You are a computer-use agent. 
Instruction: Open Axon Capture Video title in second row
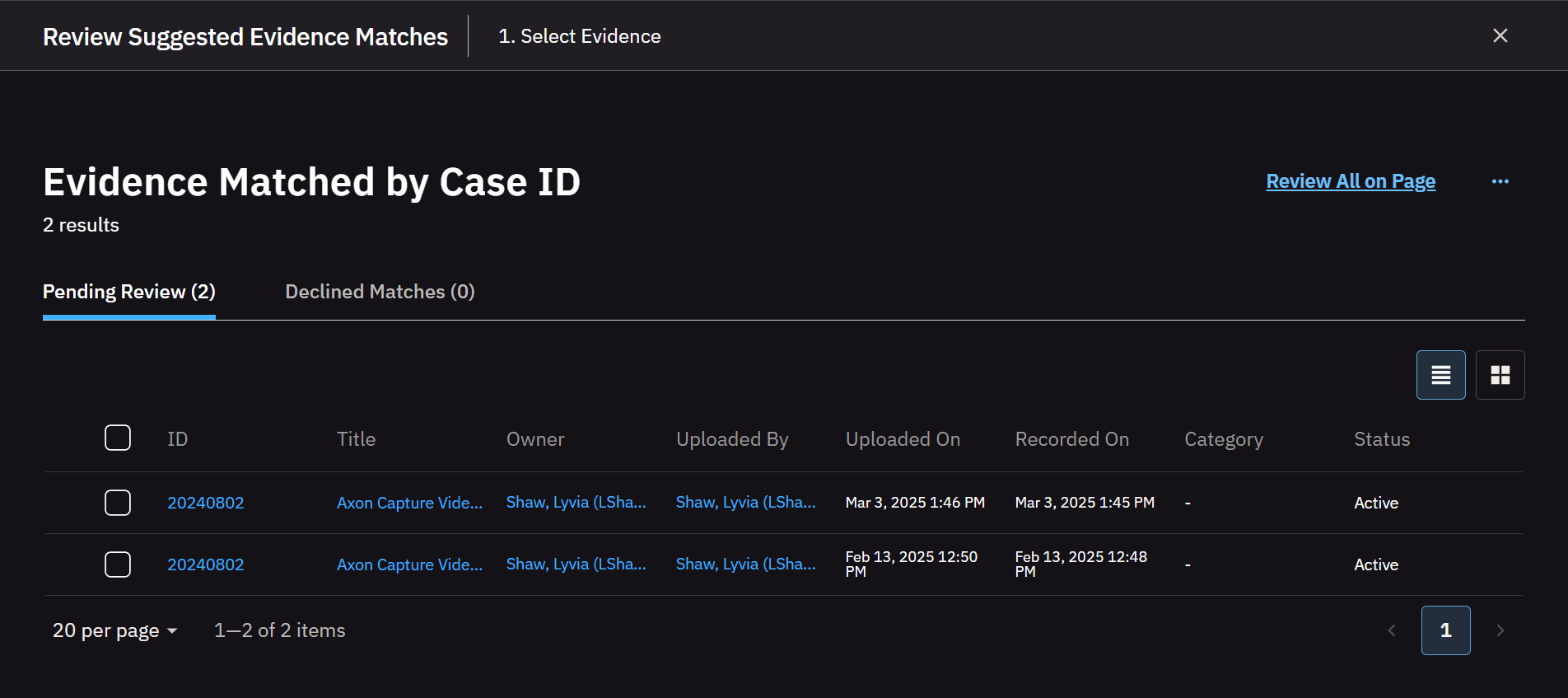pos(409,564)
